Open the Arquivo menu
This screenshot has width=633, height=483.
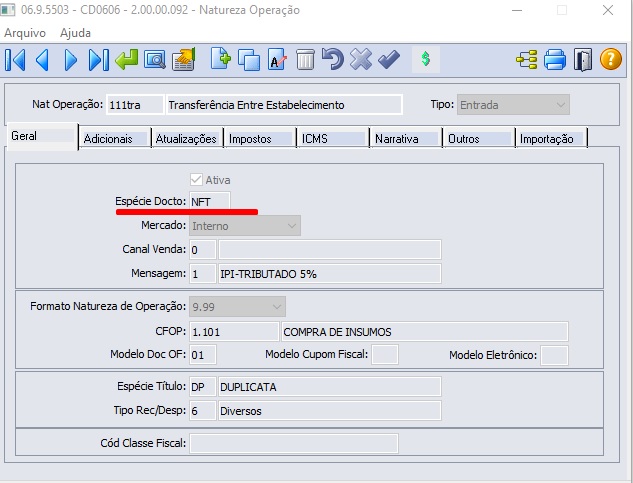tap(25, 33)
